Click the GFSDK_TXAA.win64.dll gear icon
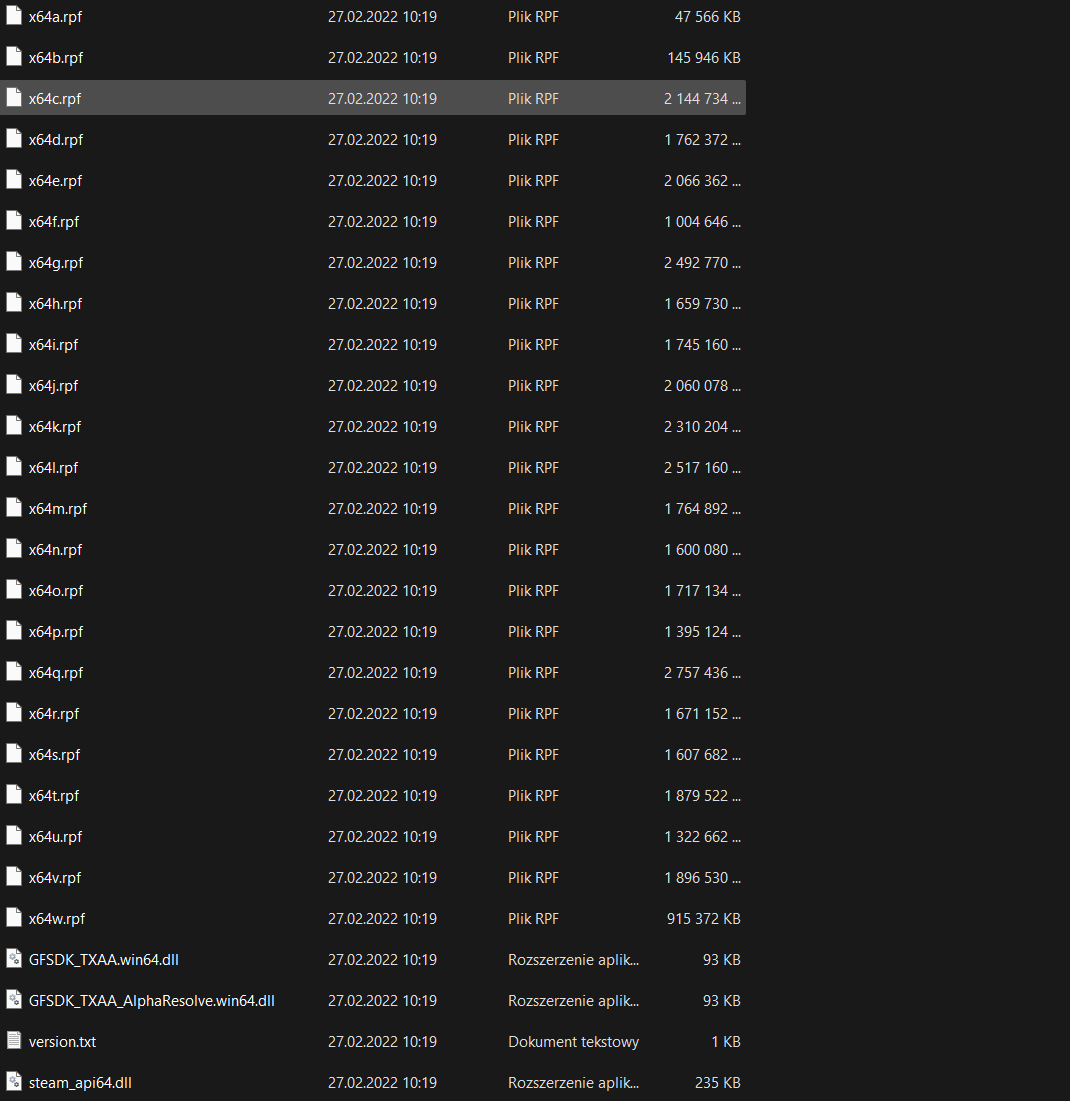The width and height of the screenshot is (1070, 1101). (x=14, y=959)
